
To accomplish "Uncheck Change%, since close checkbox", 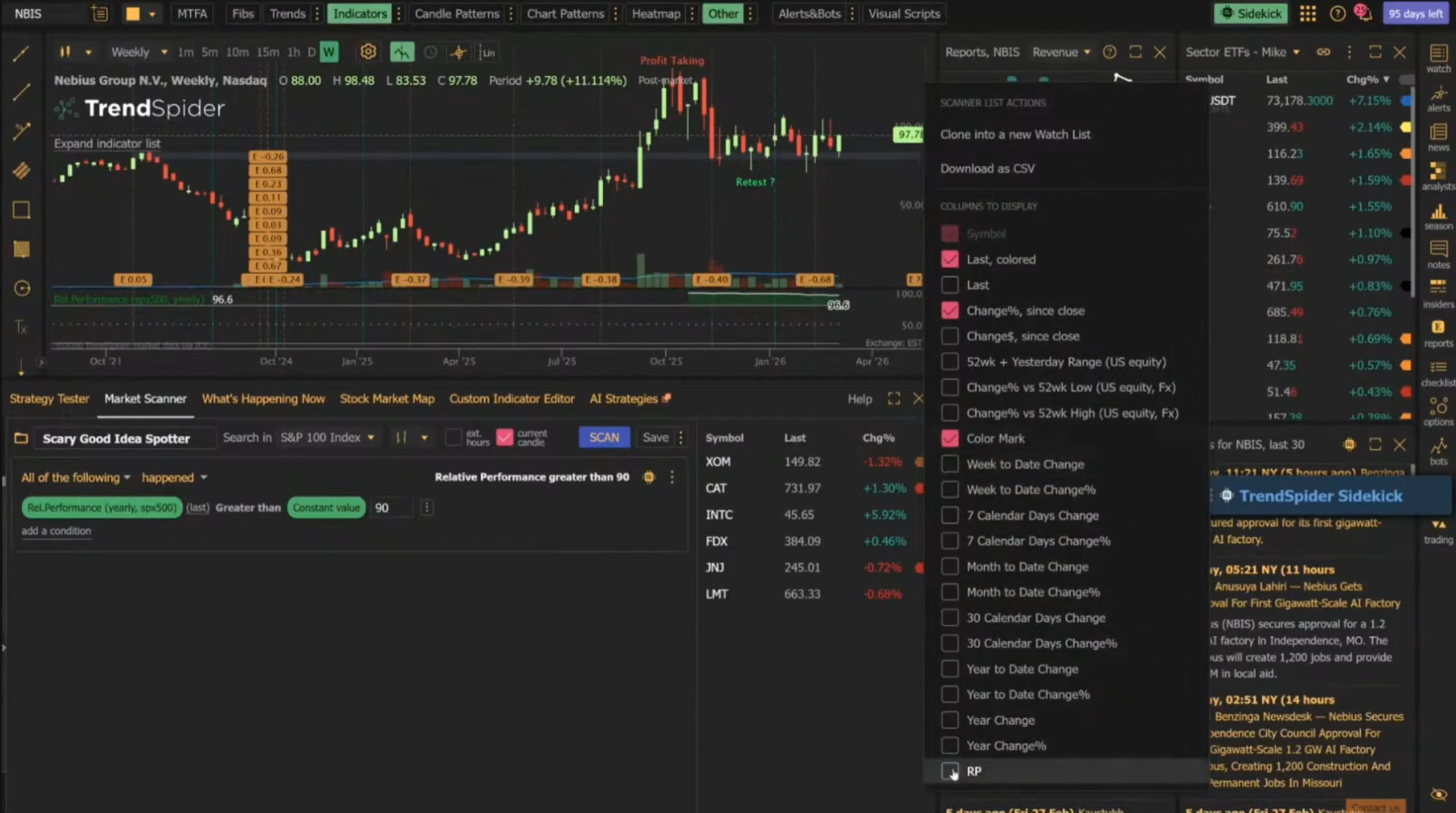I will click(x=949, y=310).
